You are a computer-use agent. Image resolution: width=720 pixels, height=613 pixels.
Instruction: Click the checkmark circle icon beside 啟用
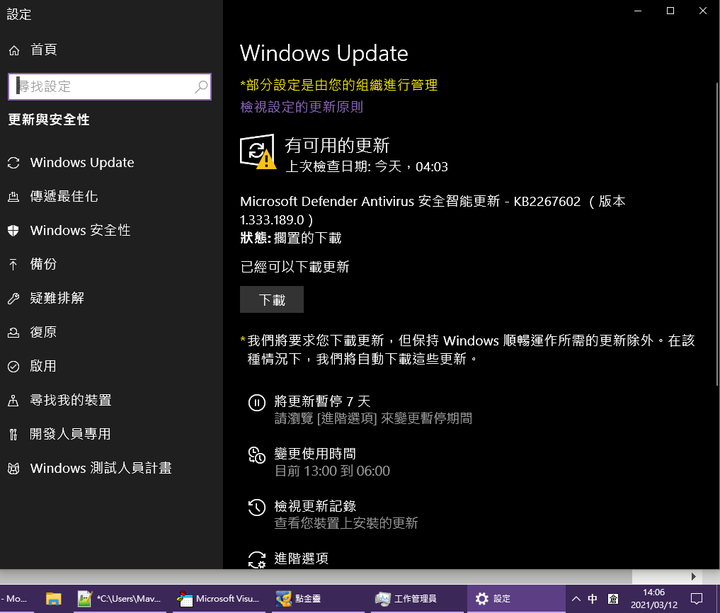pos(14,366)
